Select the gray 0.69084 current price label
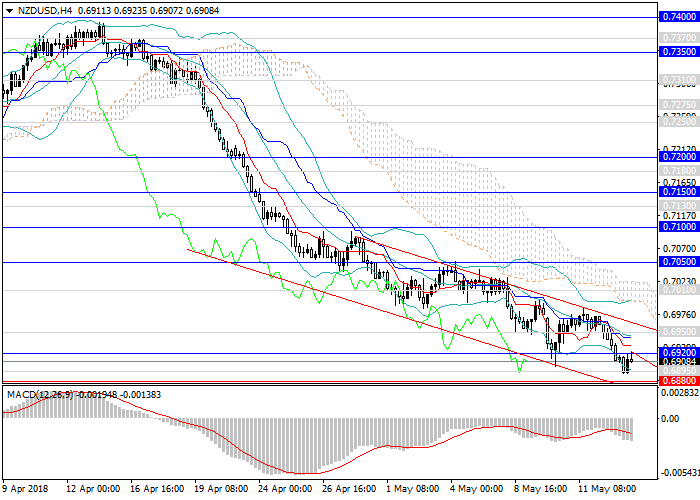The height and width of the screenshot is (500, 700). pyautogui.click(x=677, y=361)
